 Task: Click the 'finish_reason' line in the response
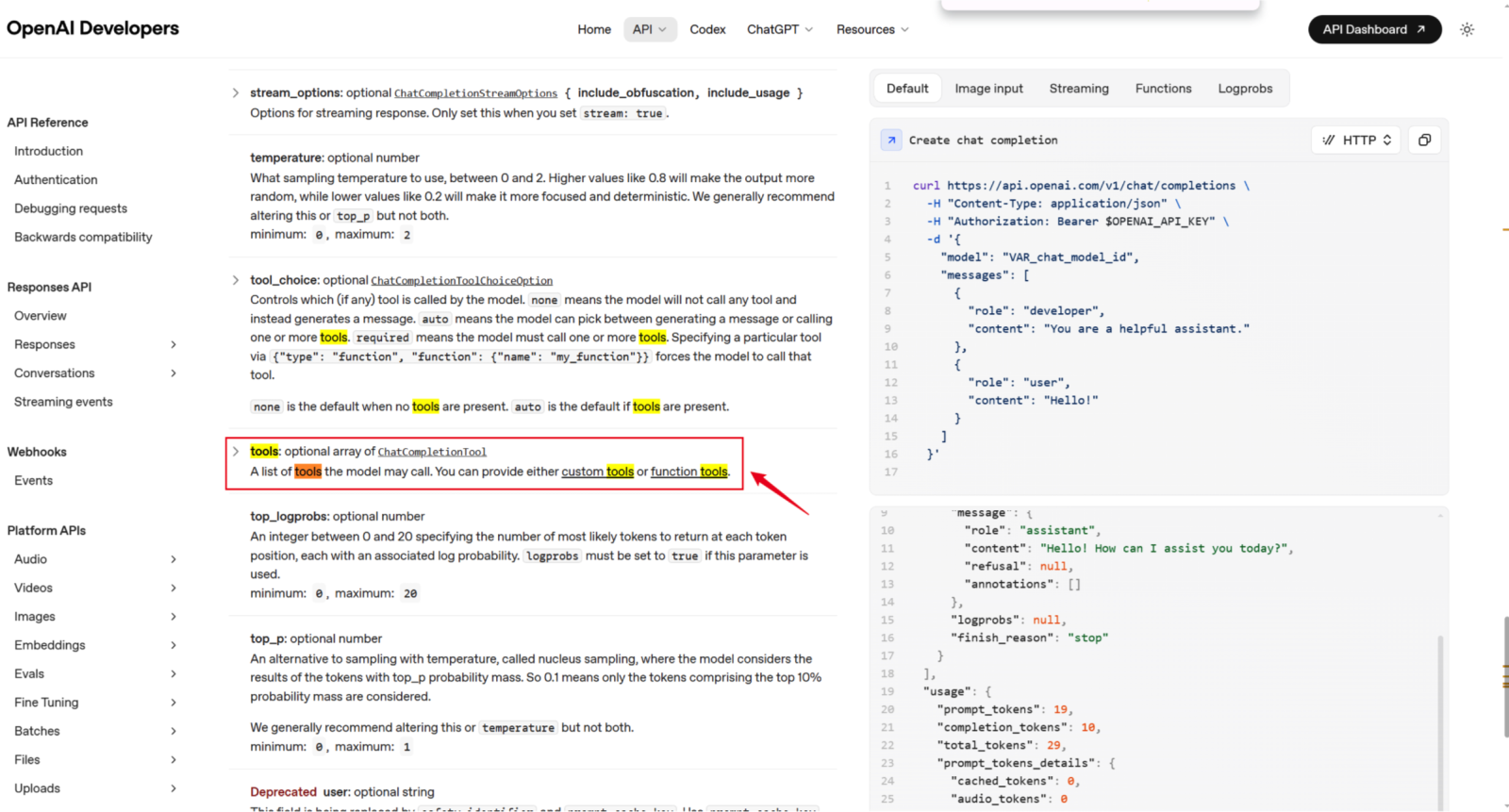[x=1029, y=638]
